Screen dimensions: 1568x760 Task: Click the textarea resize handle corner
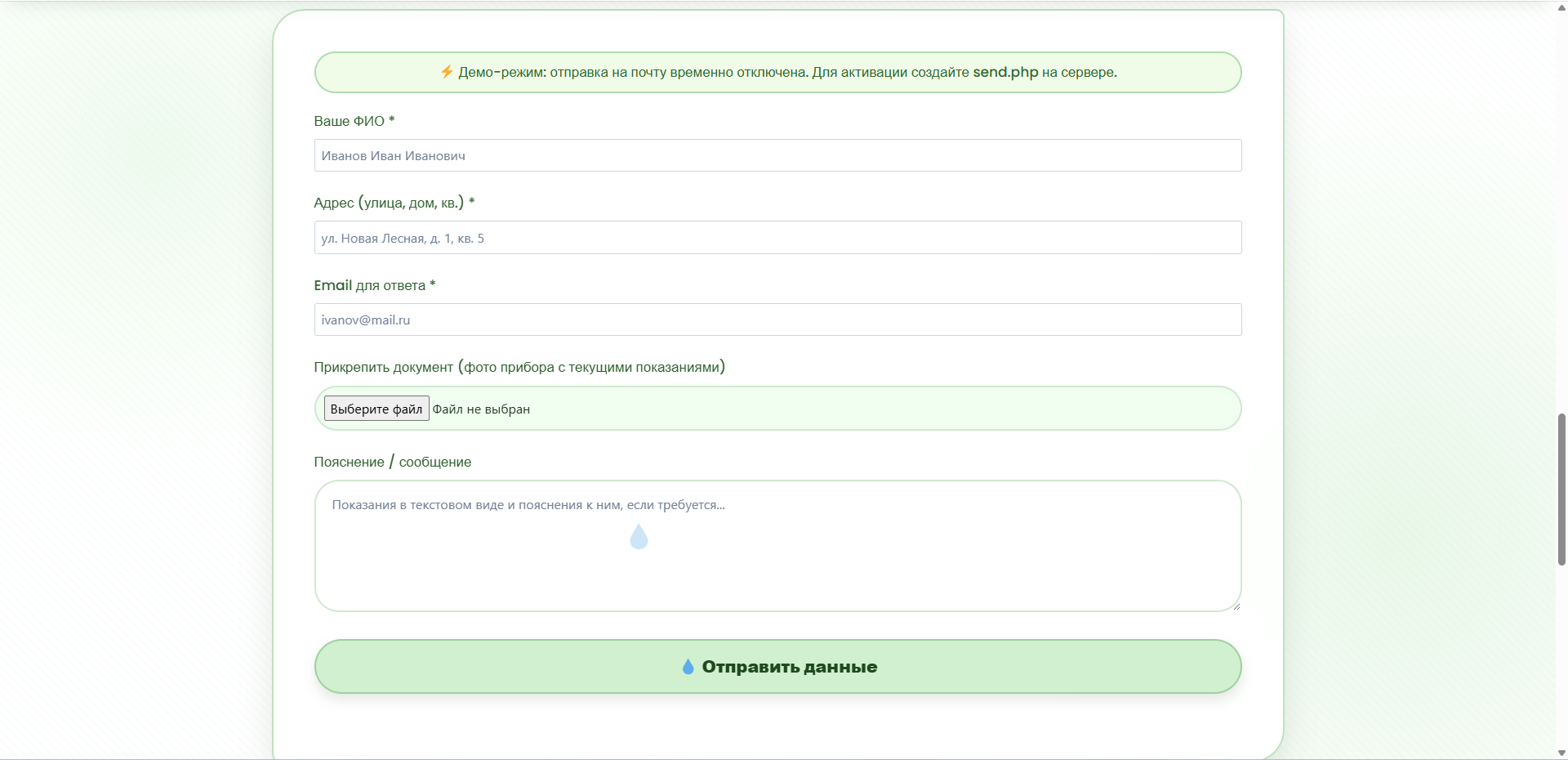[x=1236, y=606]
